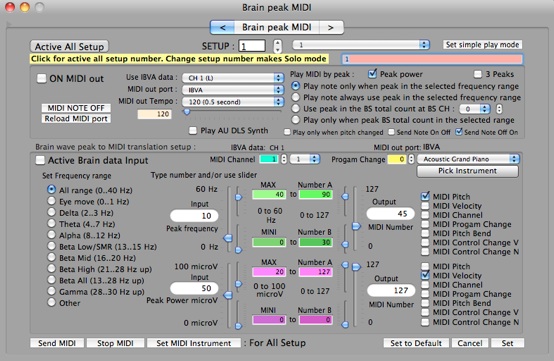Toggle upper MIDI Pitch checkbox (checked)
554x361 pixels.
pos(425,196)
